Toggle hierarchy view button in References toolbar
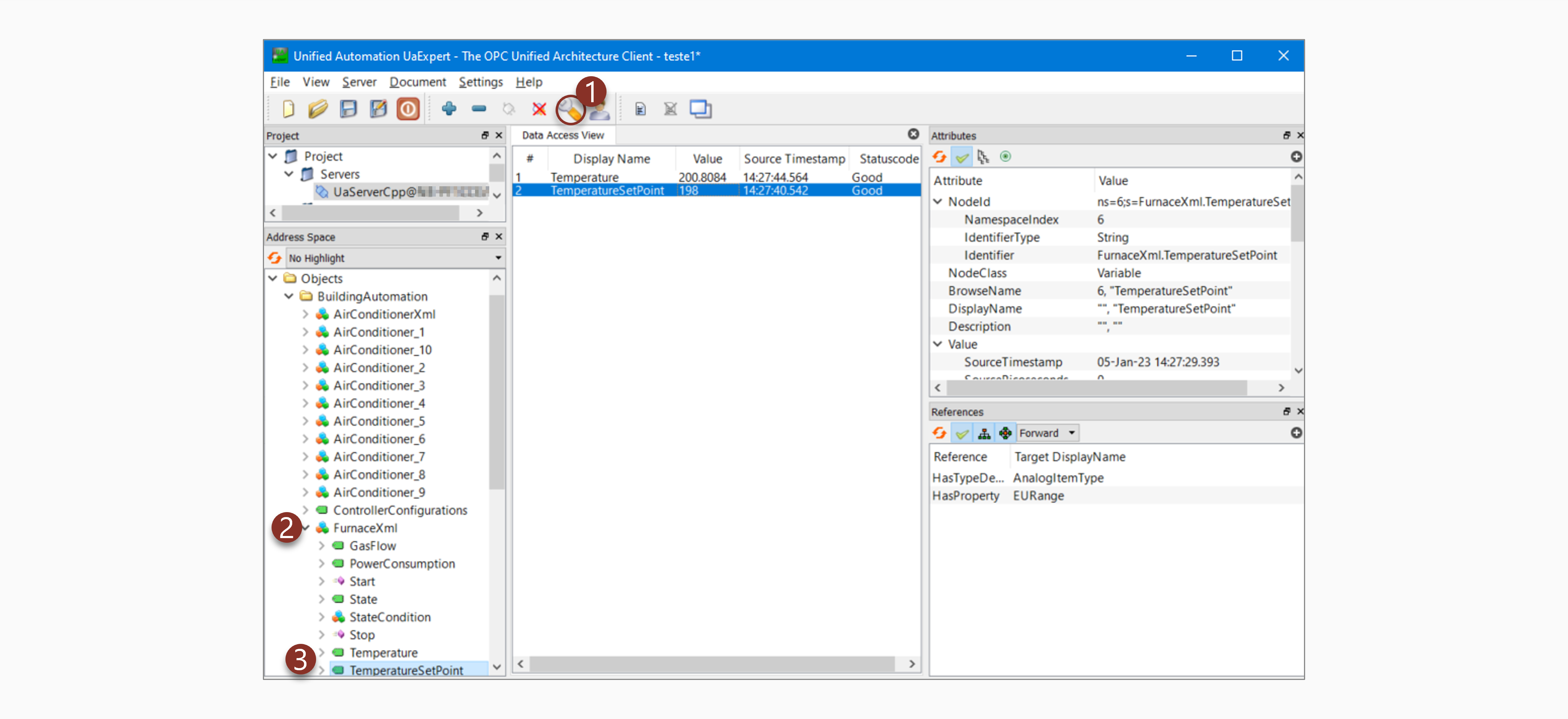The image size is (1568, 719). (984, 433)
